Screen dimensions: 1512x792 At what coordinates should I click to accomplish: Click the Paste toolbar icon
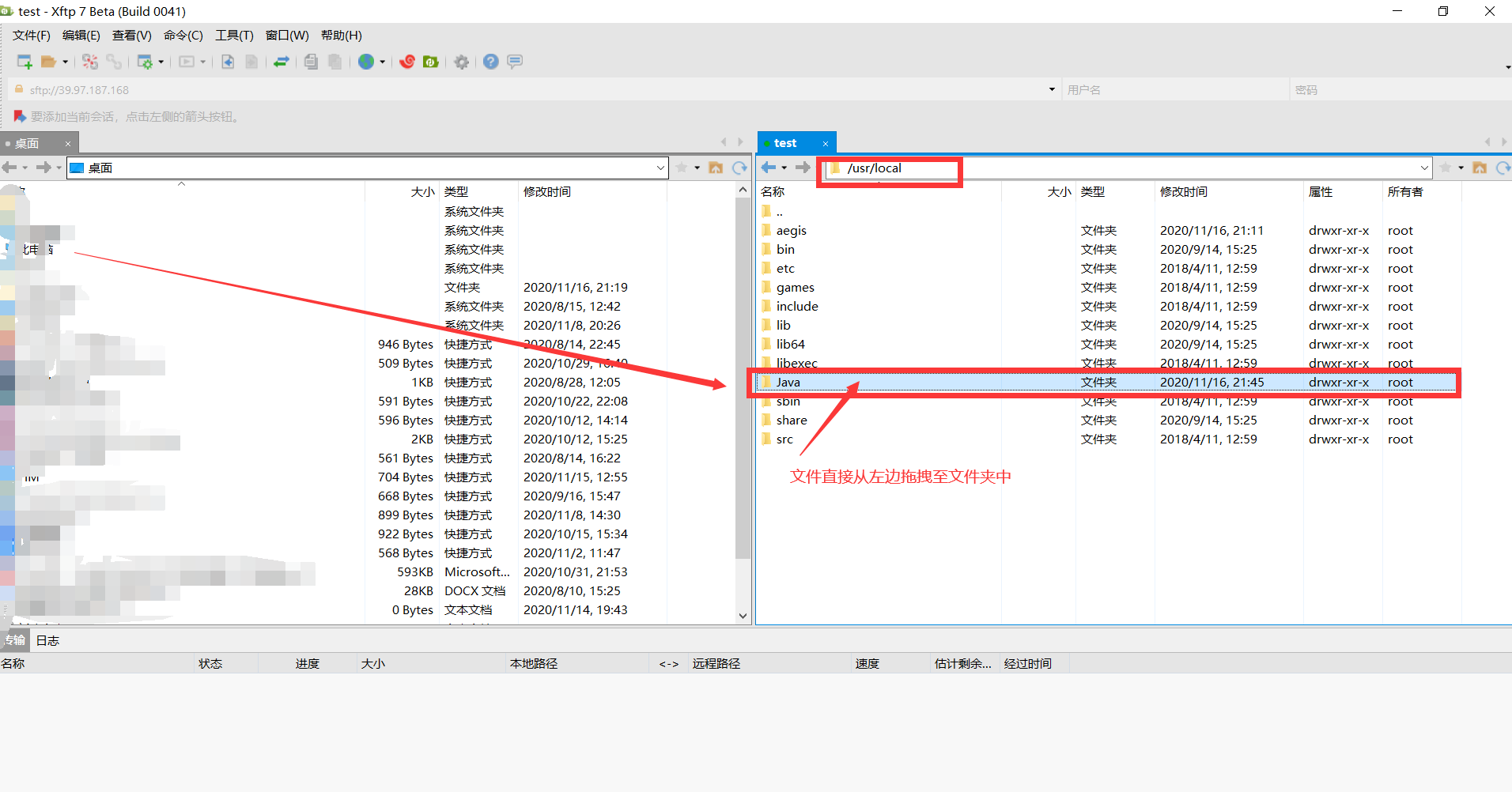335,62
